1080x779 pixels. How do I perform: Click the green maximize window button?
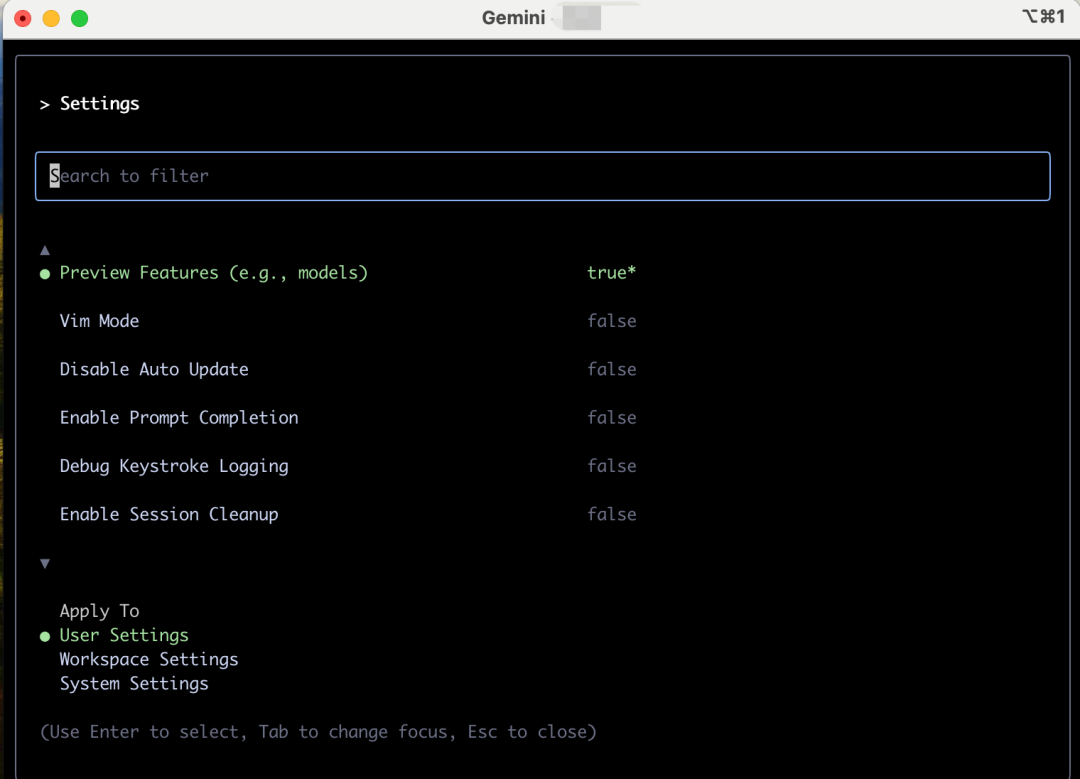coord(79,18)
